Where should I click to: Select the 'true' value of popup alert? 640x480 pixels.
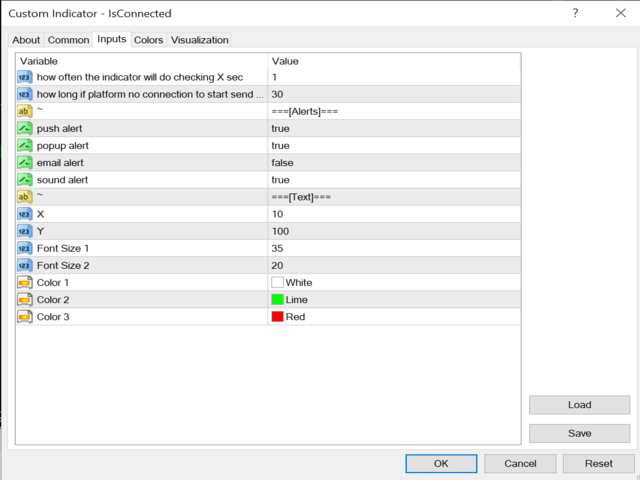280,146
